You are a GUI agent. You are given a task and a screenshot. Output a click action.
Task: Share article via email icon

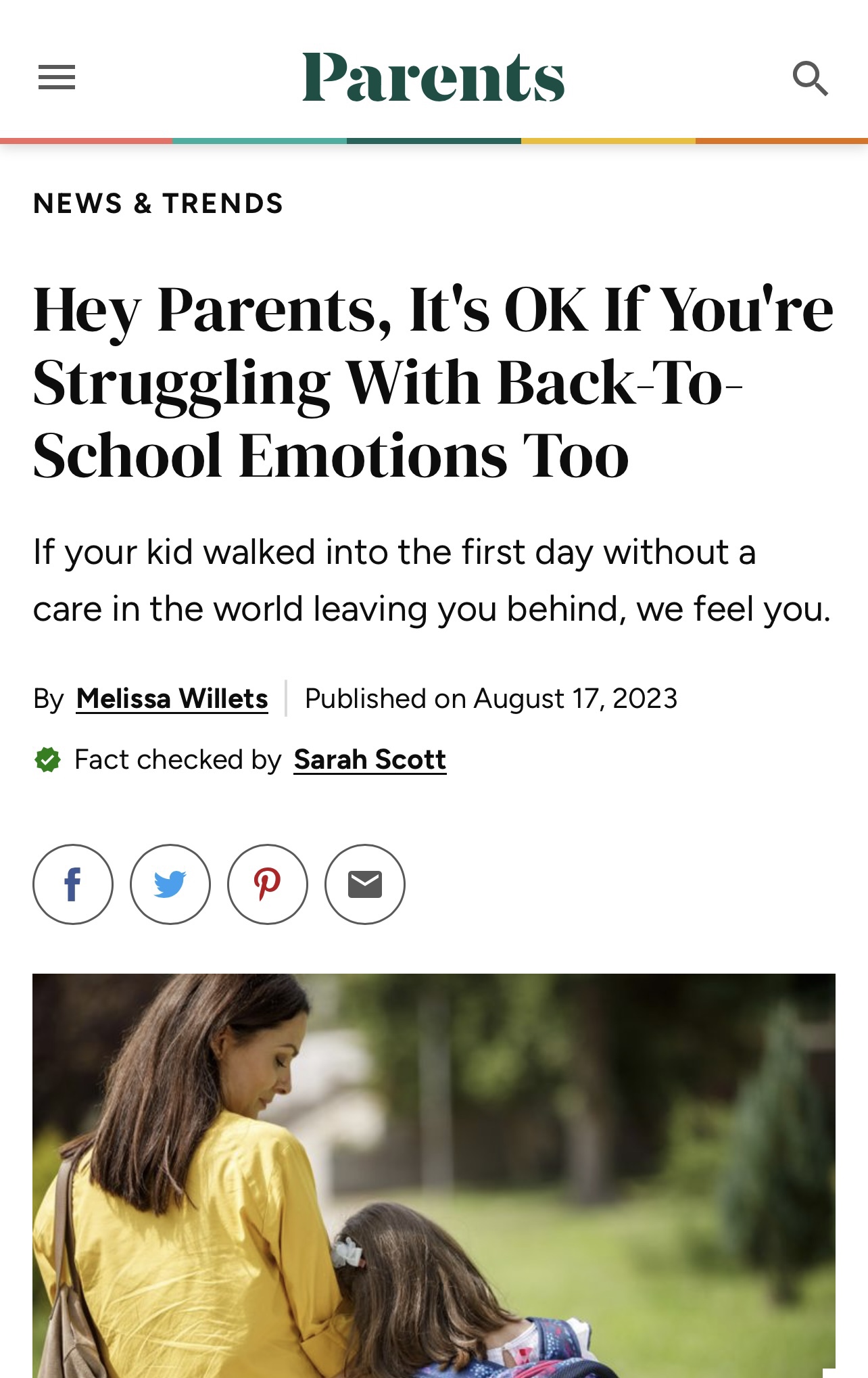[x=365, y=884]
